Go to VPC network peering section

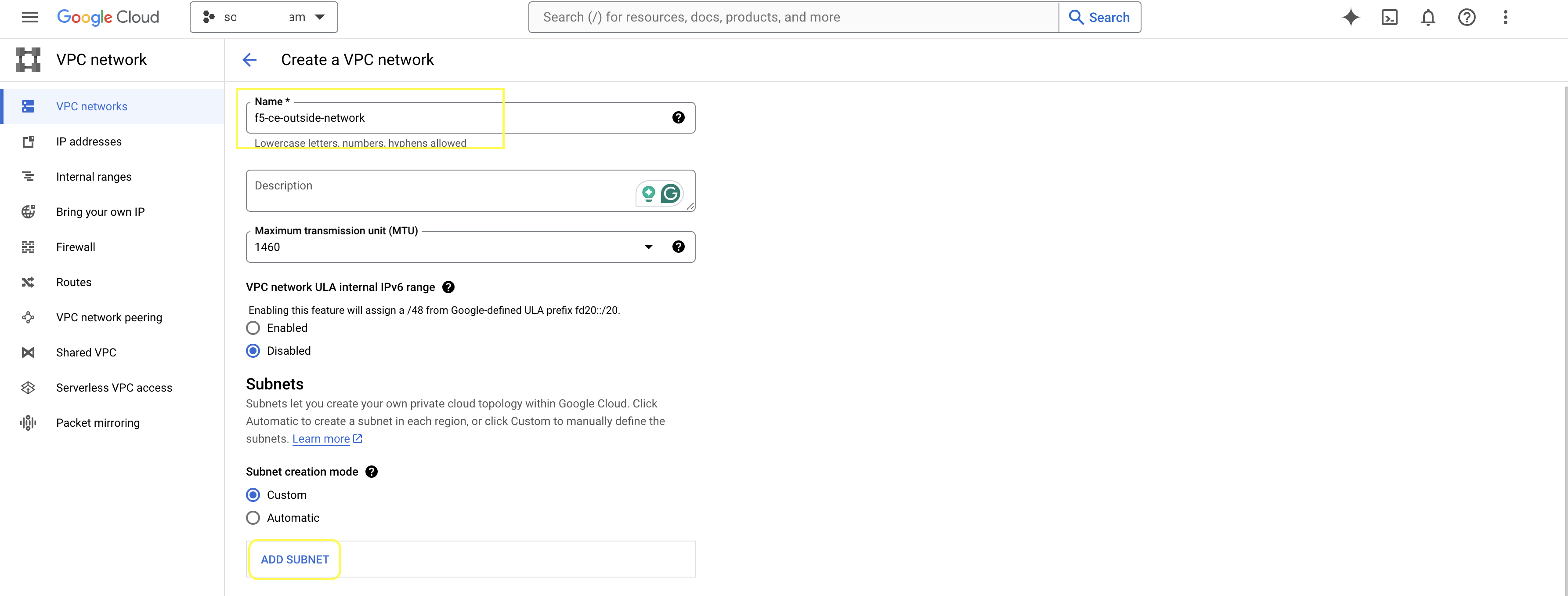(109, 317)
